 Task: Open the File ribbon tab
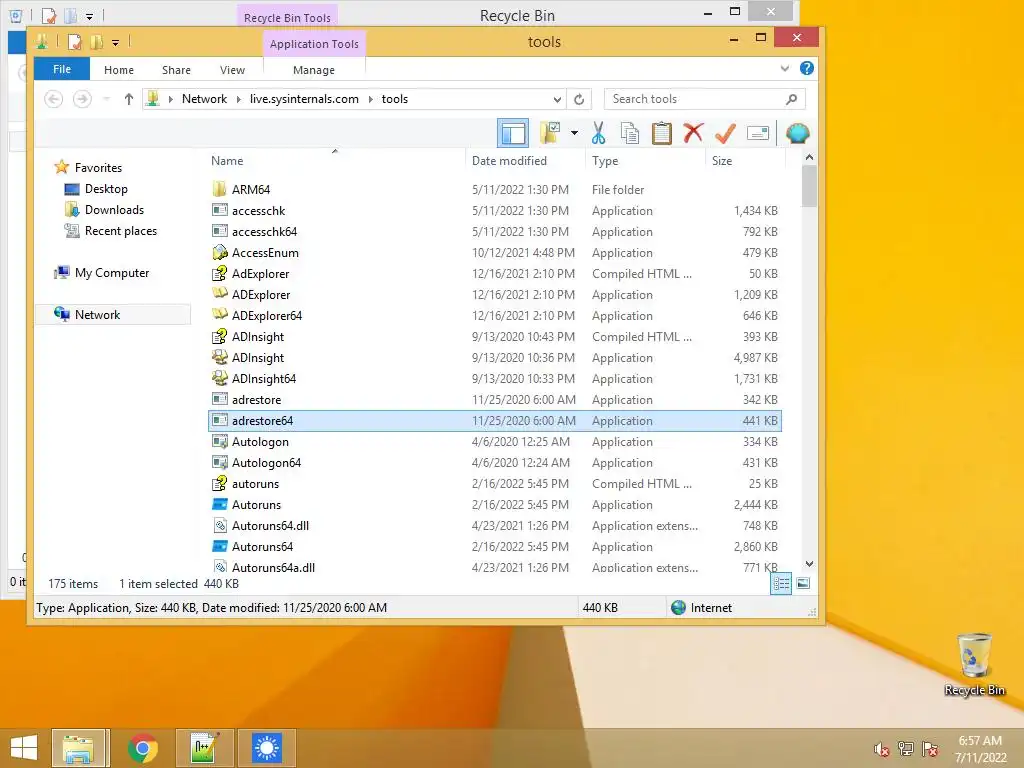point(62,69)
